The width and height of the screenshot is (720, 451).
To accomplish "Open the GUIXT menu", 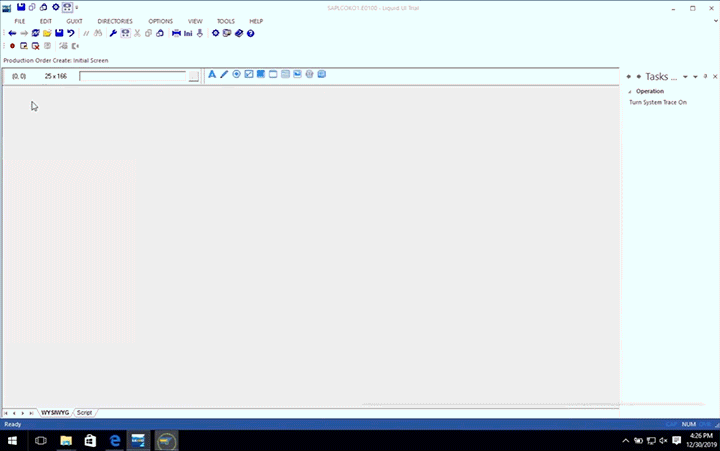I will (74, 21).
